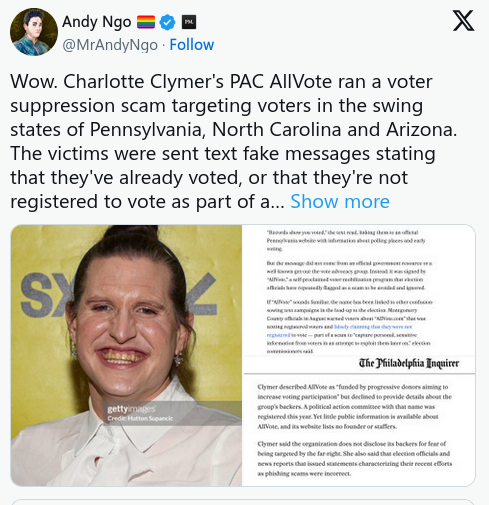Follow @MrAndyNgo
The image size is (489, 505).
point(192,45)
